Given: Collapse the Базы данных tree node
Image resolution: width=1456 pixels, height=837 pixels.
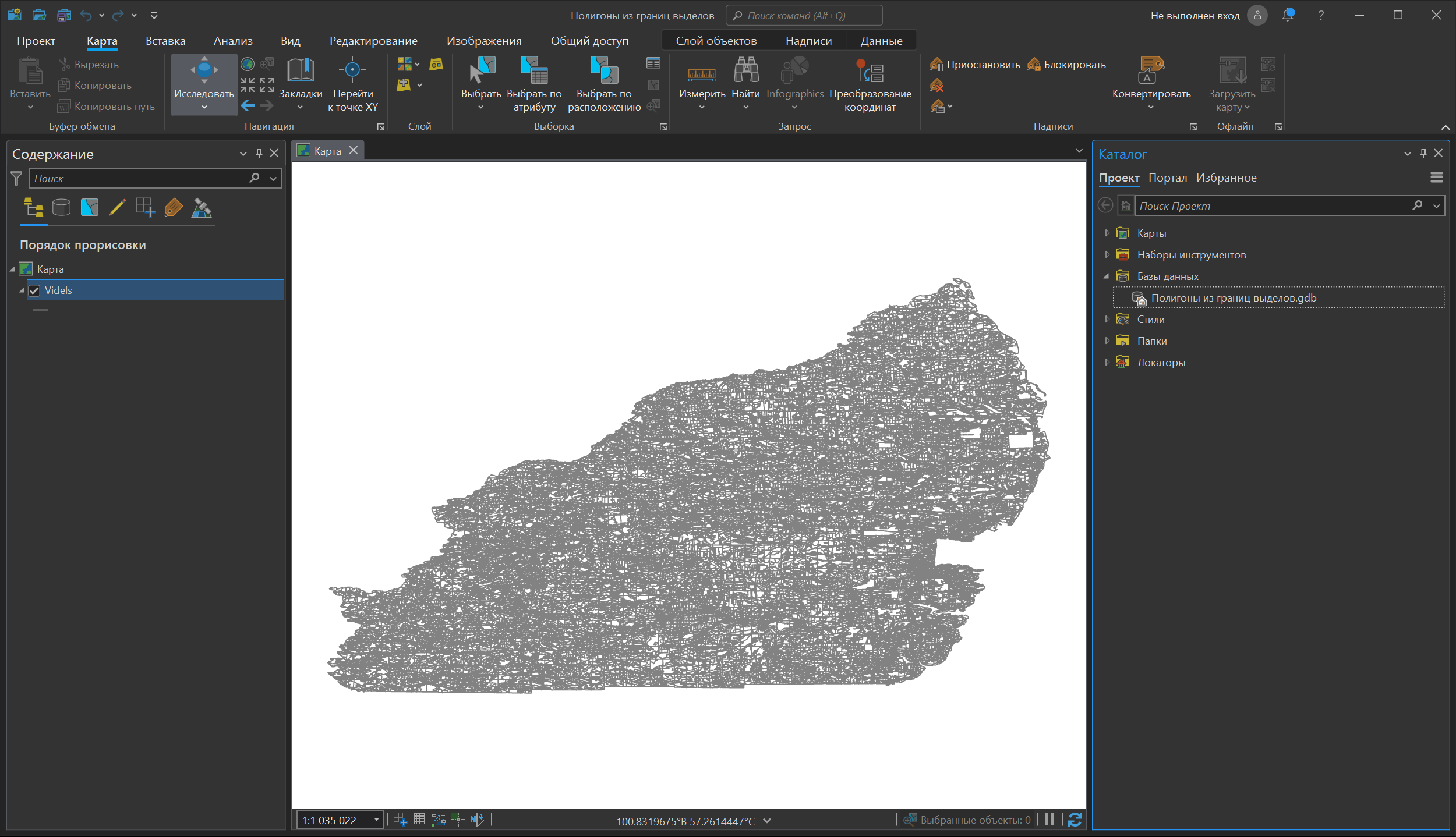Looking at the screenshot, I should (1107, 276).
